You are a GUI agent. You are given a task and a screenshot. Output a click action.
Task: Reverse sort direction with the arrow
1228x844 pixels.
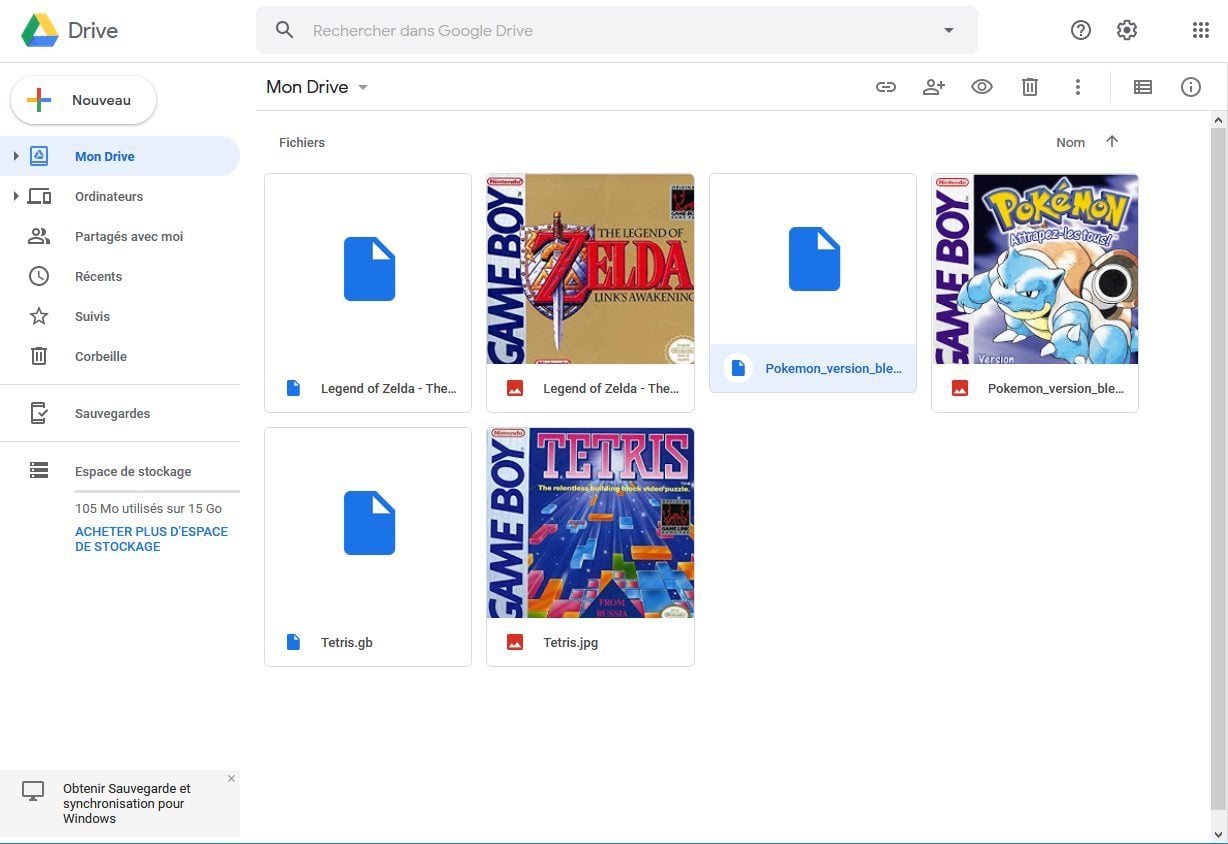click(x=1112, y=142)
